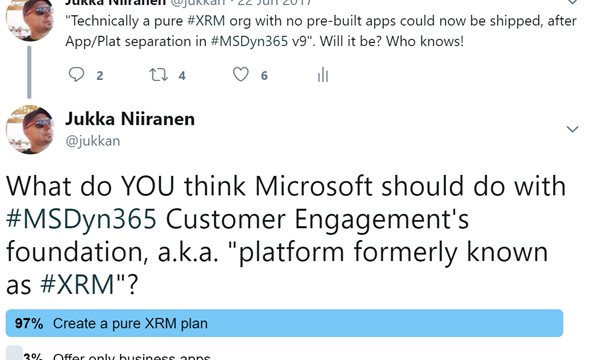Retweet the first tweet via retweet icon

tap(158, 74)
